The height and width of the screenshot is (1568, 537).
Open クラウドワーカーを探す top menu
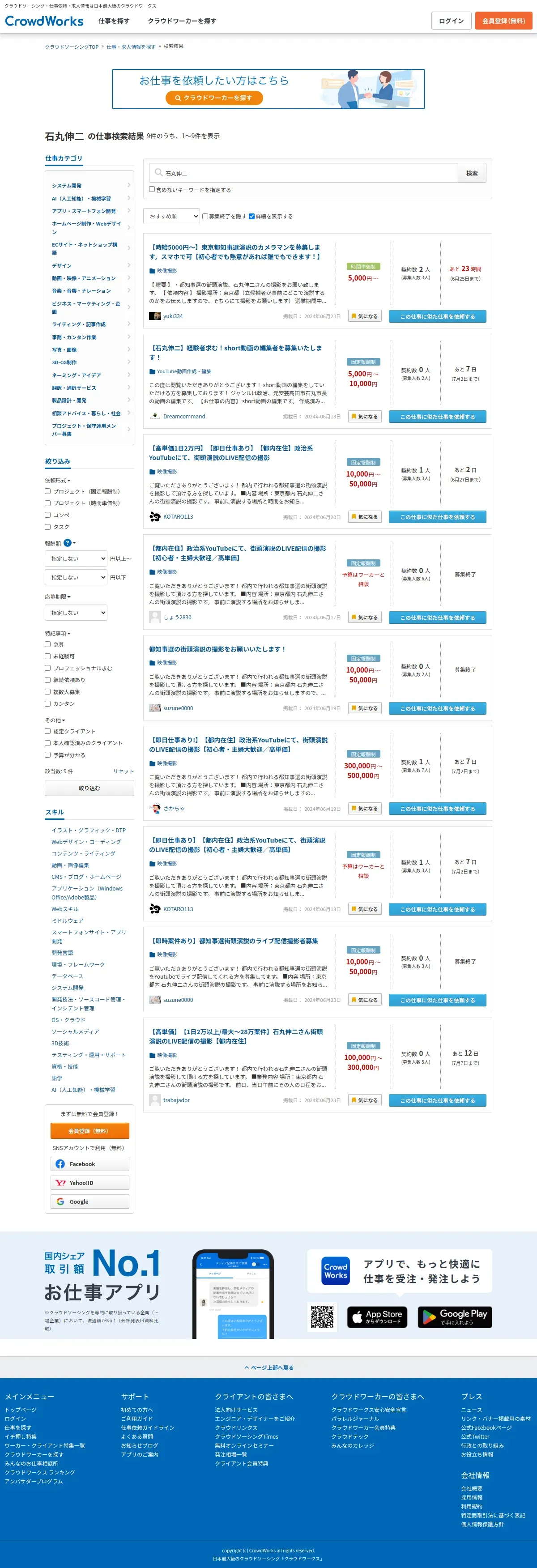click(182, 21)
